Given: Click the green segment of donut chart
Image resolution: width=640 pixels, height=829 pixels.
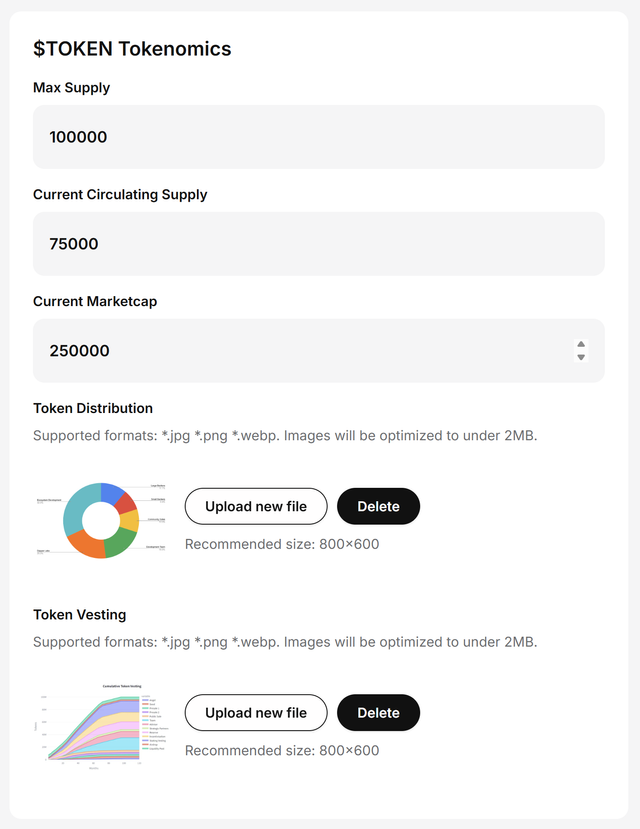Looking at the screenshot, I should click(x=120, y=541).
